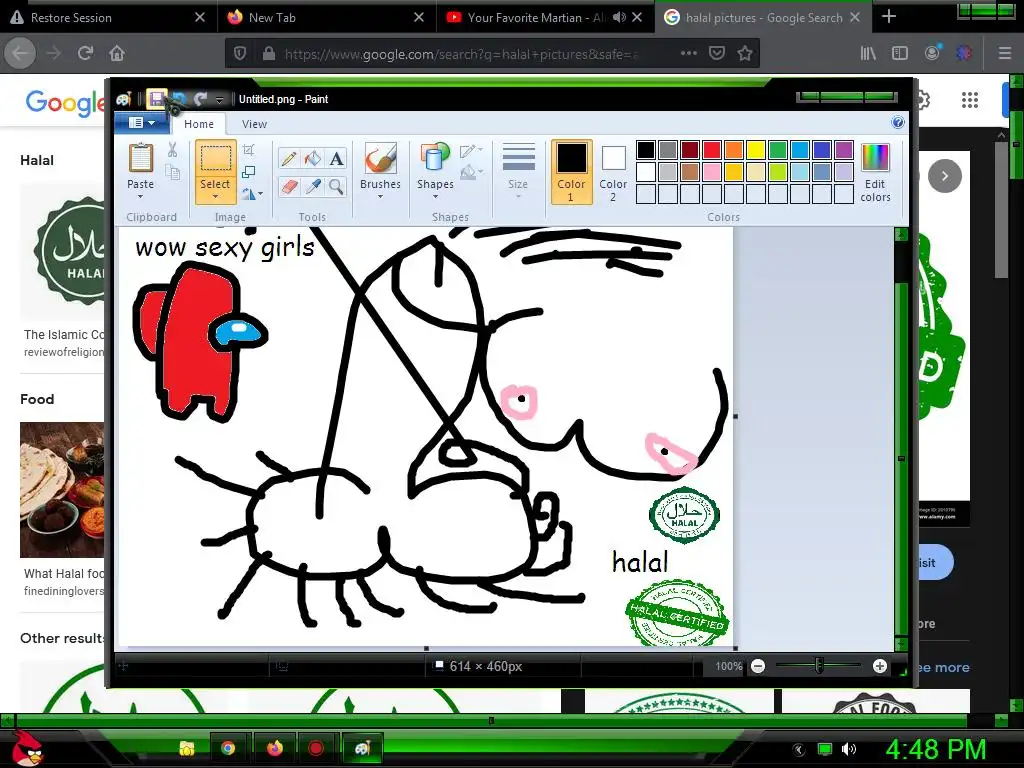This screenshot has width=1024, height=768.
Task: Bookmark this page with the star
Action: [745, 54]
